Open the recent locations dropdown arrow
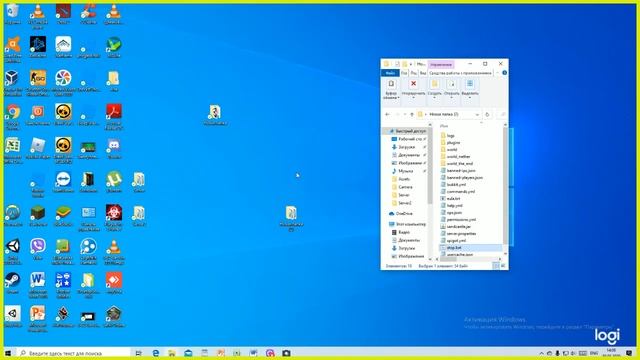Image resolution: width=640 pixels, height=360 pixels. click(x=404, y=115)
